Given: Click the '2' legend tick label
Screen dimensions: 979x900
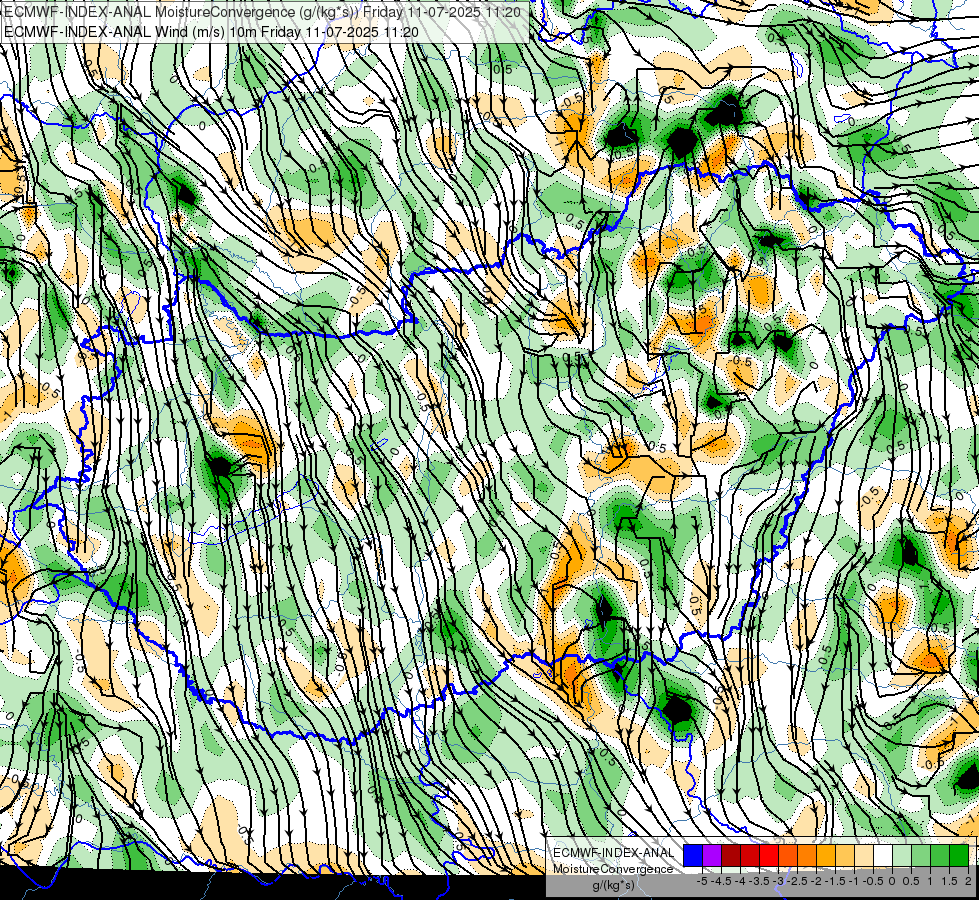Looking at the screenshot, I should (x=968, y=881).
